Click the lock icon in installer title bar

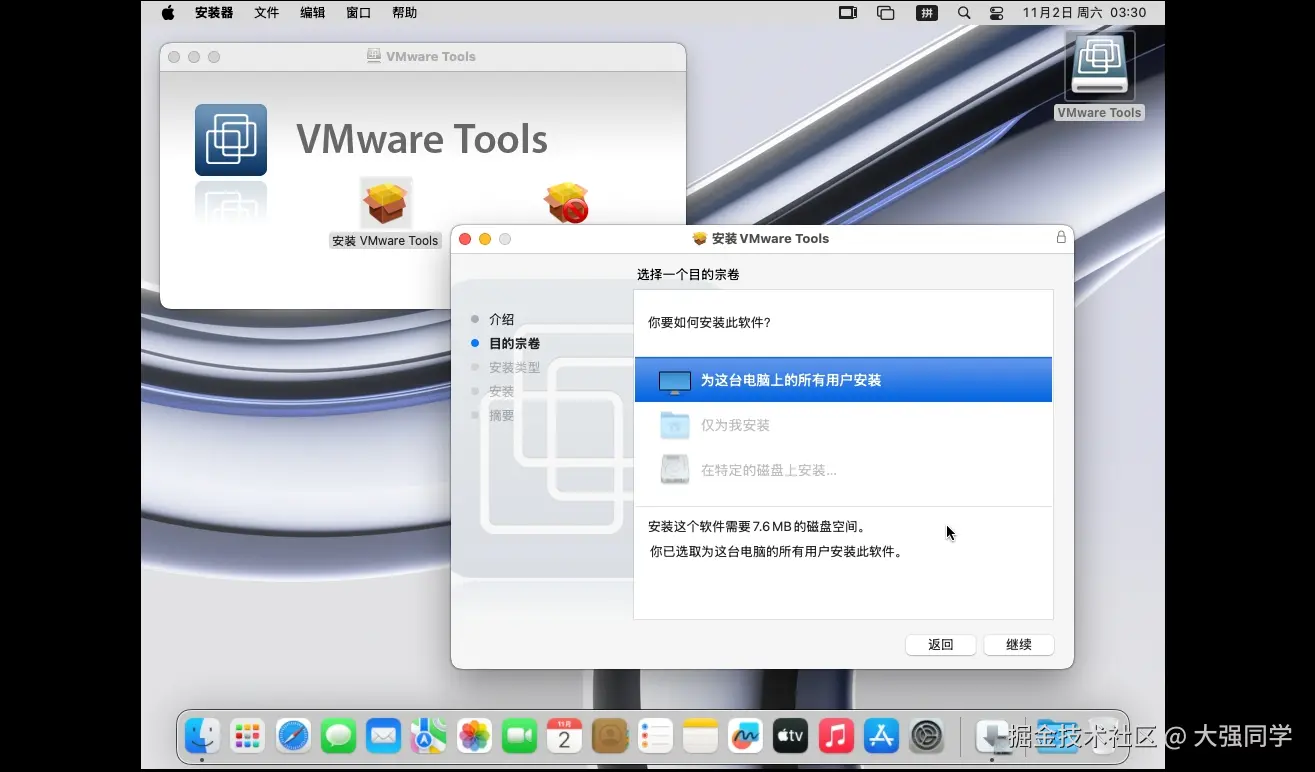(x=1061, y=237)
